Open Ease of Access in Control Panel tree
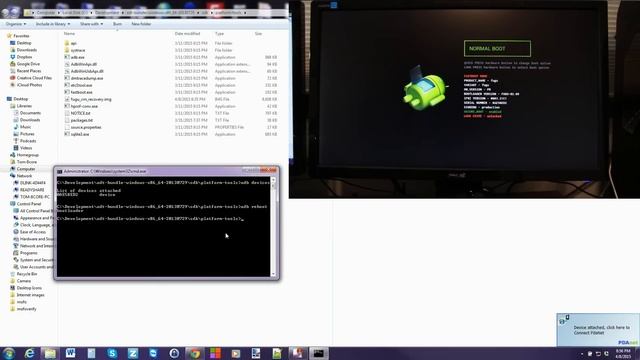Viewport: 640px width, 360px height. pos(33,232)
